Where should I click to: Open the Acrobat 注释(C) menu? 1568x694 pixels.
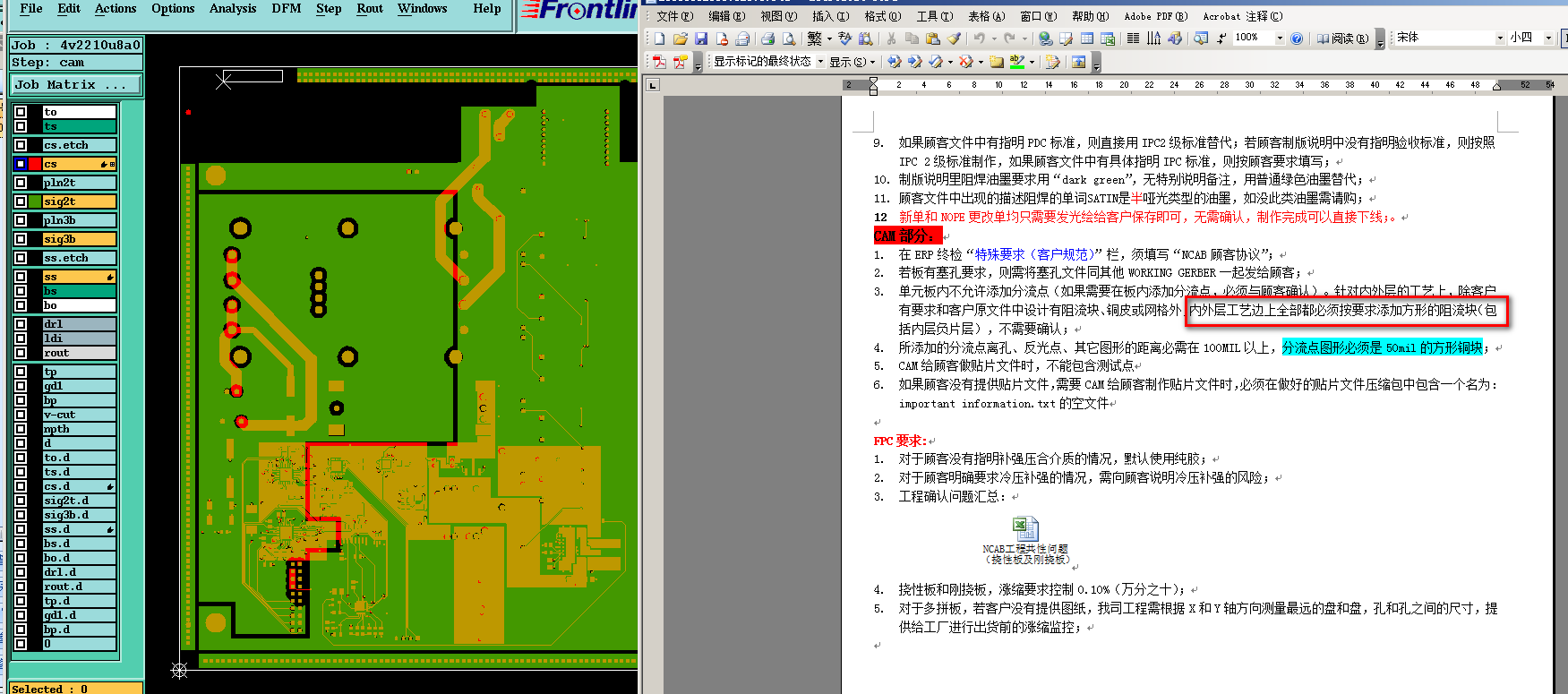(1242, 16)
